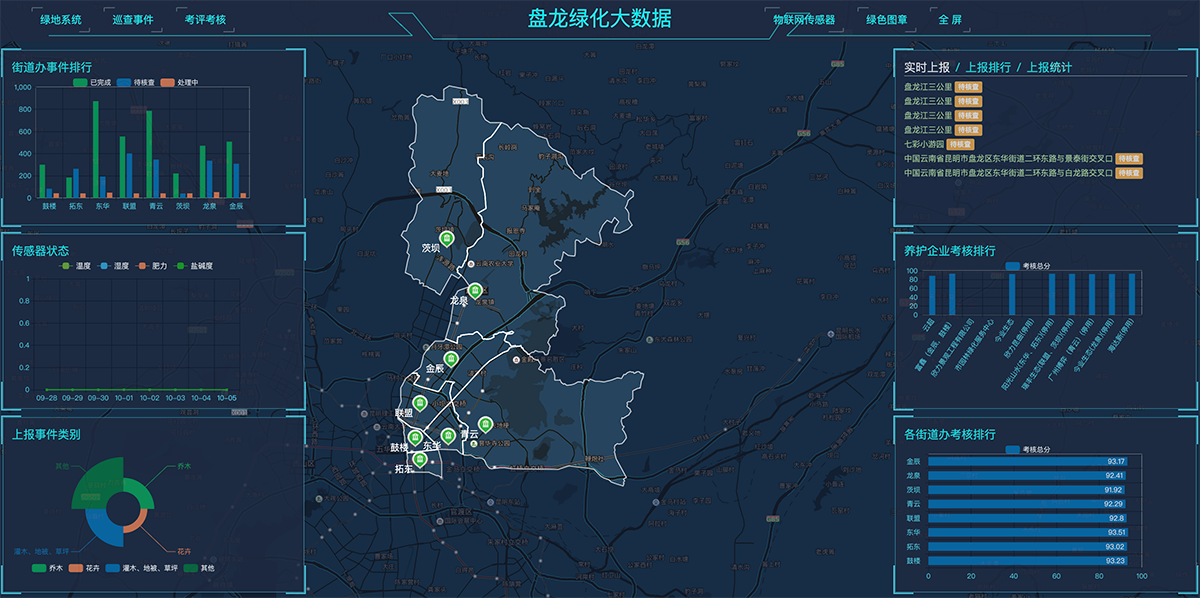The width and height of the screenshot is (1200, 598).
Task: Select the 龙泉 map pin
Action: pyautogui.click(x=475, y=290)
